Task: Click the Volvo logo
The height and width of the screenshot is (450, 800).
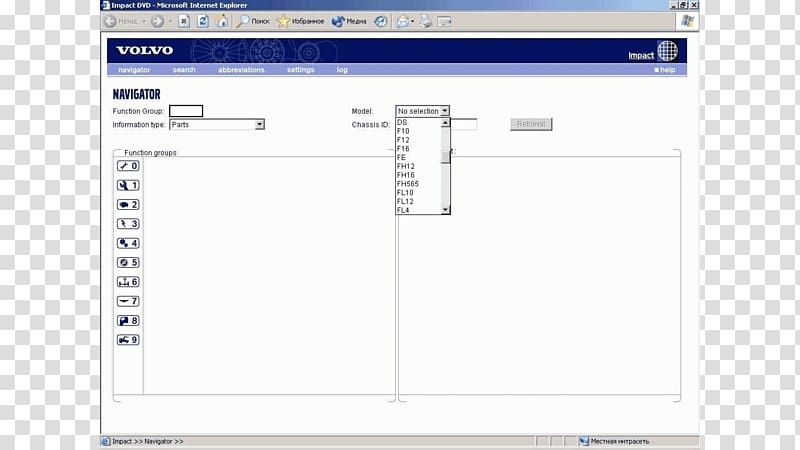Action: [x=145, y=50]
